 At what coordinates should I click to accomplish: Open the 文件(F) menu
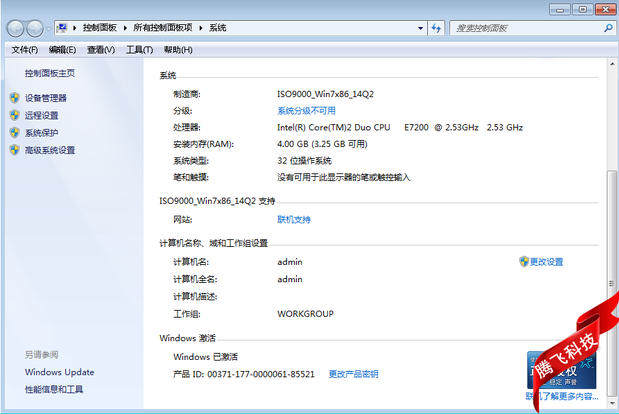coord(24,50)
